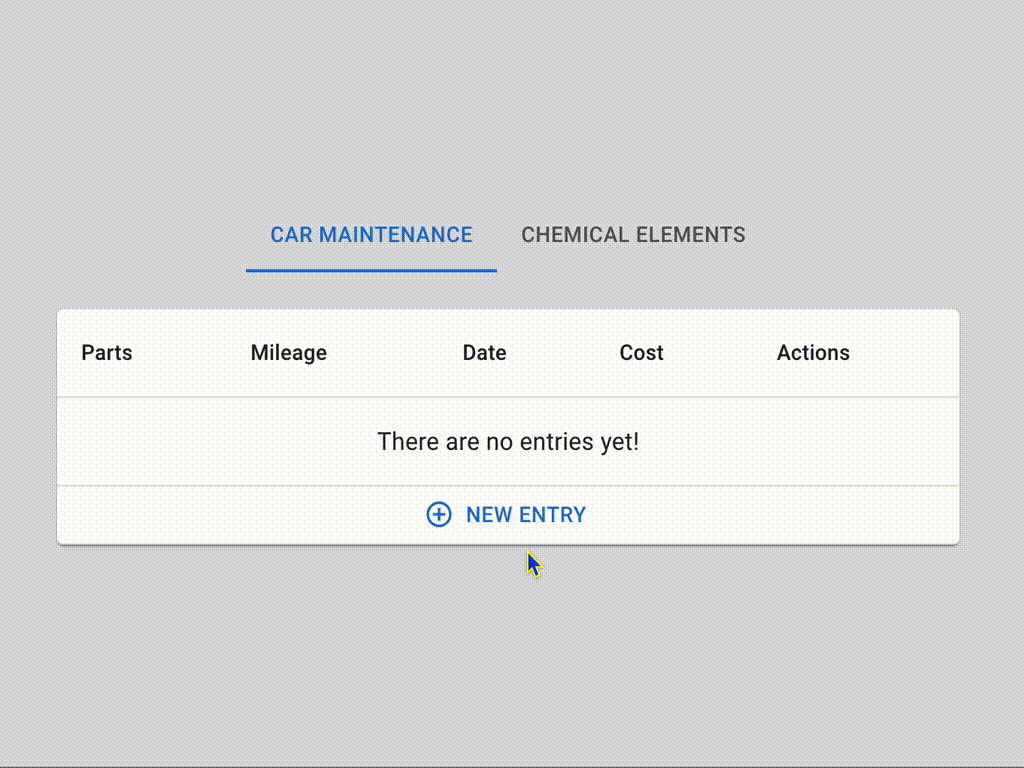
Task: Click the blue underline beneath Car Maintenance
Action: tap(371, 270)
